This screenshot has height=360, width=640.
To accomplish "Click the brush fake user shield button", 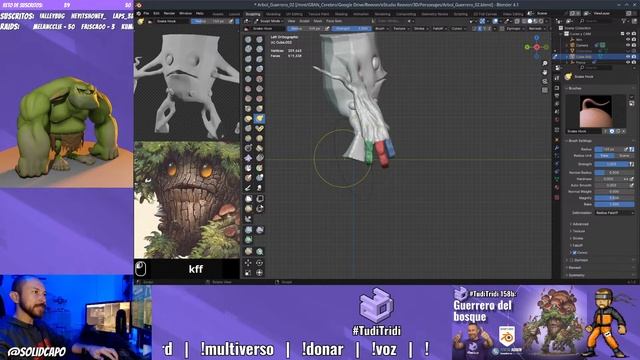I will coord(612,131).
